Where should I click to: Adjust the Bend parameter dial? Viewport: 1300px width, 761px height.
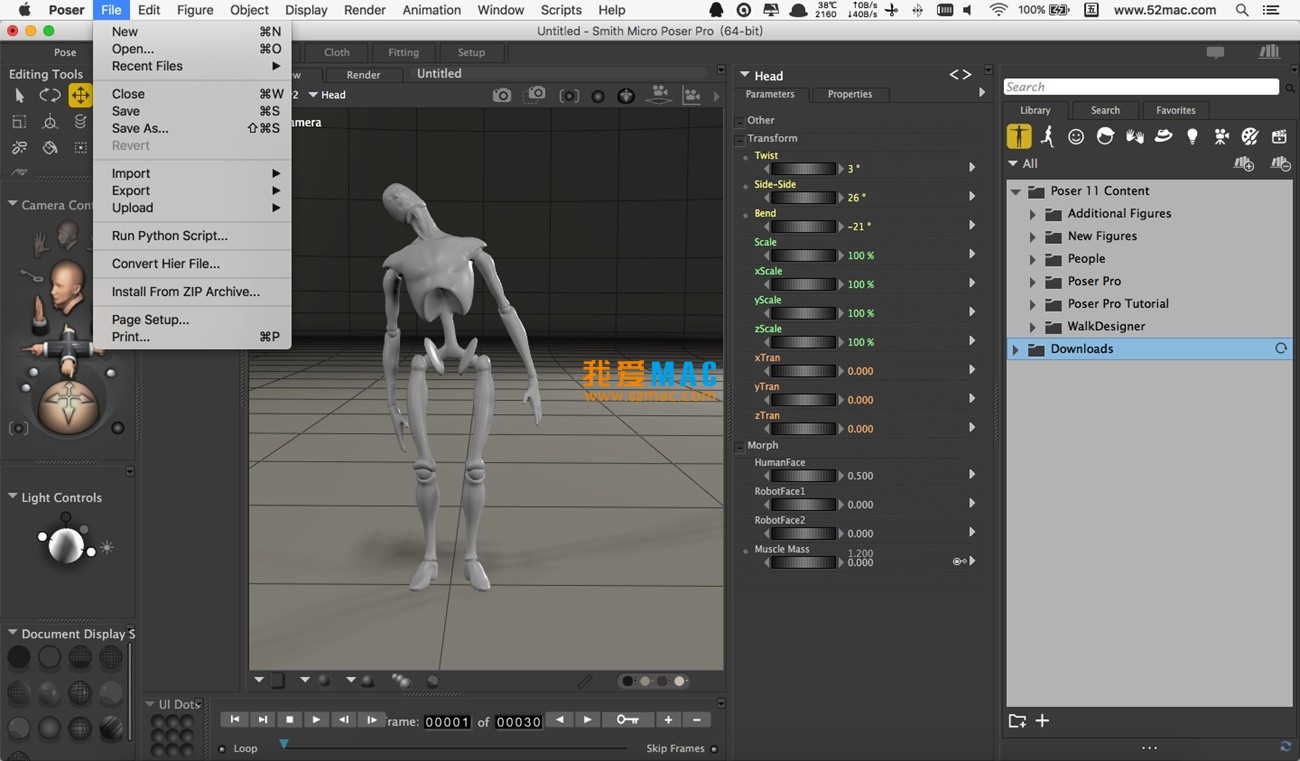[x=802, y=227]
